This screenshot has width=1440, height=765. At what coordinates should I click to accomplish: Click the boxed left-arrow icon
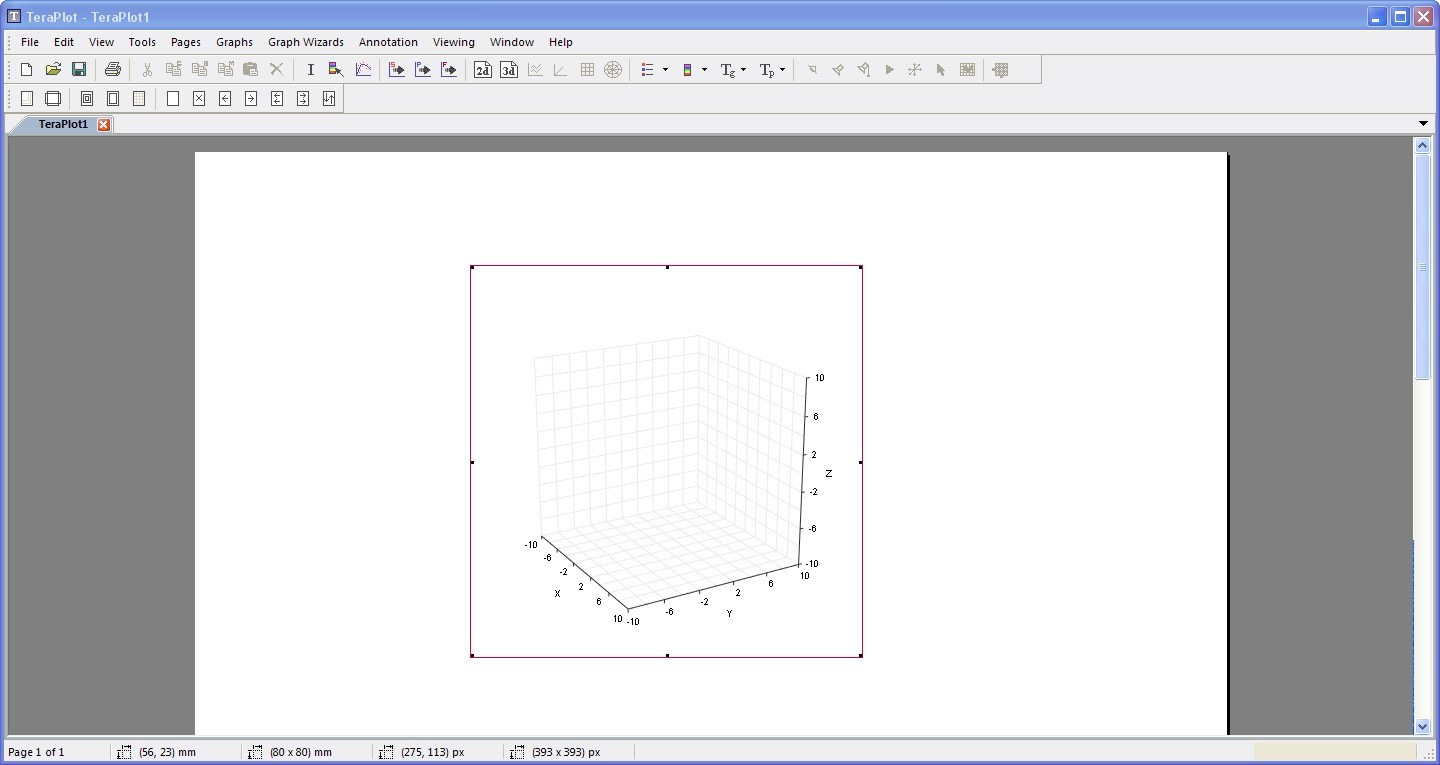click(225, 98)
